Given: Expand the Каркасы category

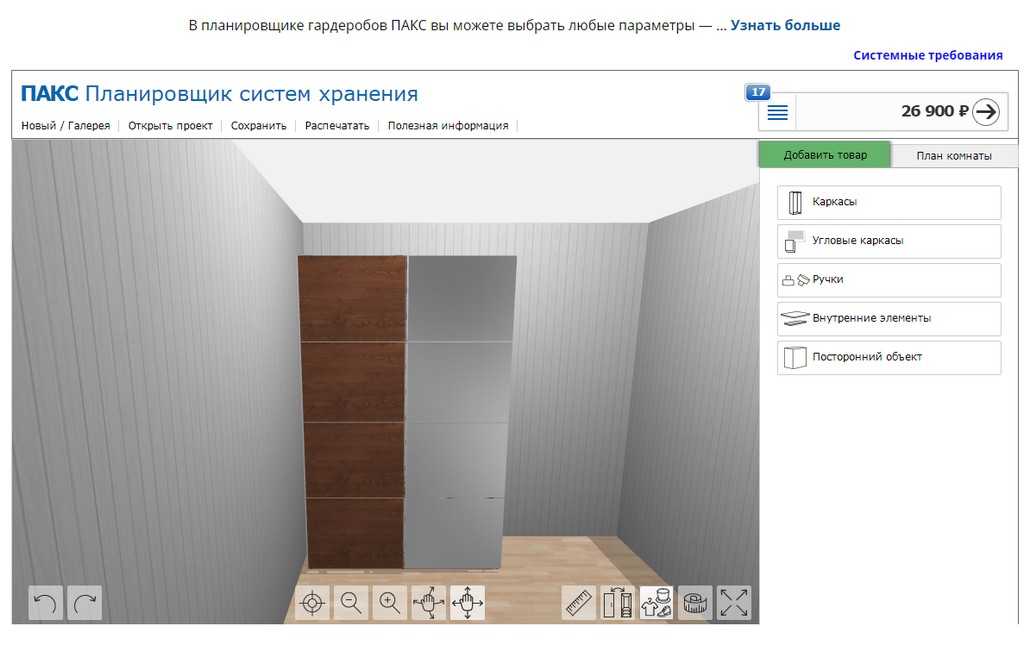Looking at the screenshot, I should click(x=888, y=202).
